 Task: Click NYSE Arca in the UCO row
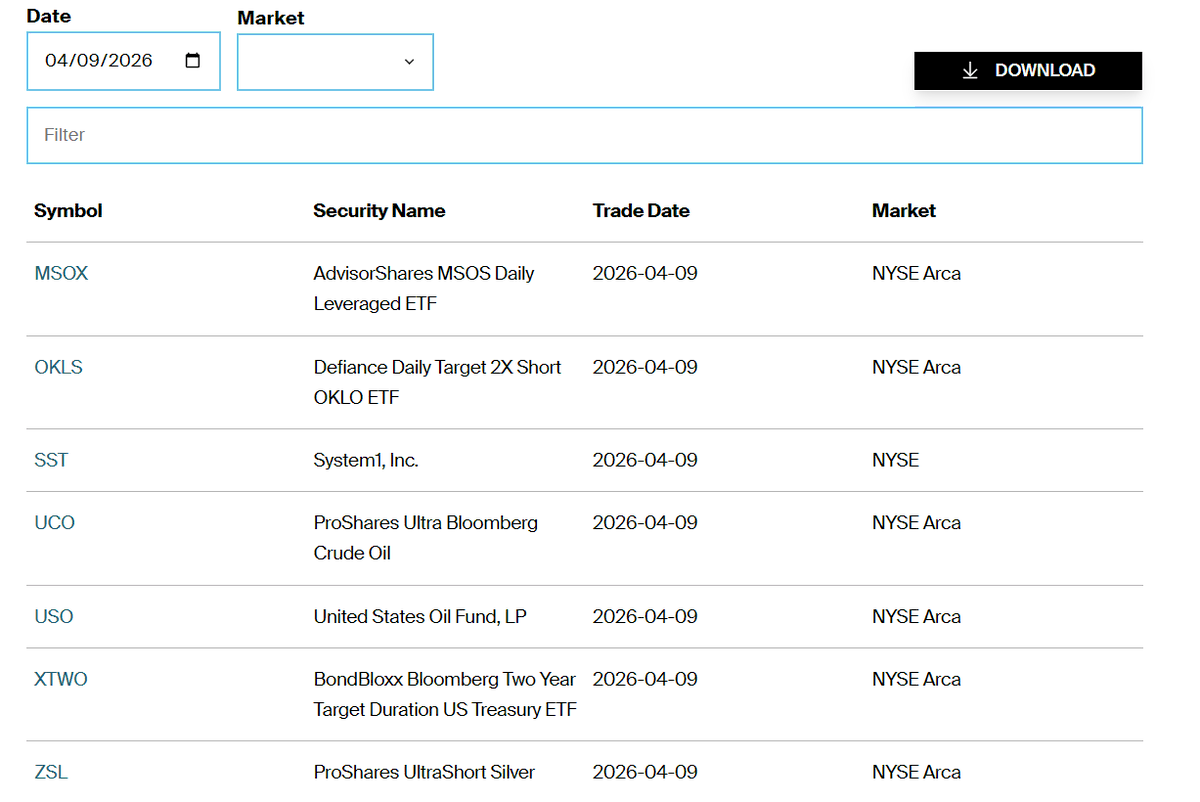click(x=916, y=522)
